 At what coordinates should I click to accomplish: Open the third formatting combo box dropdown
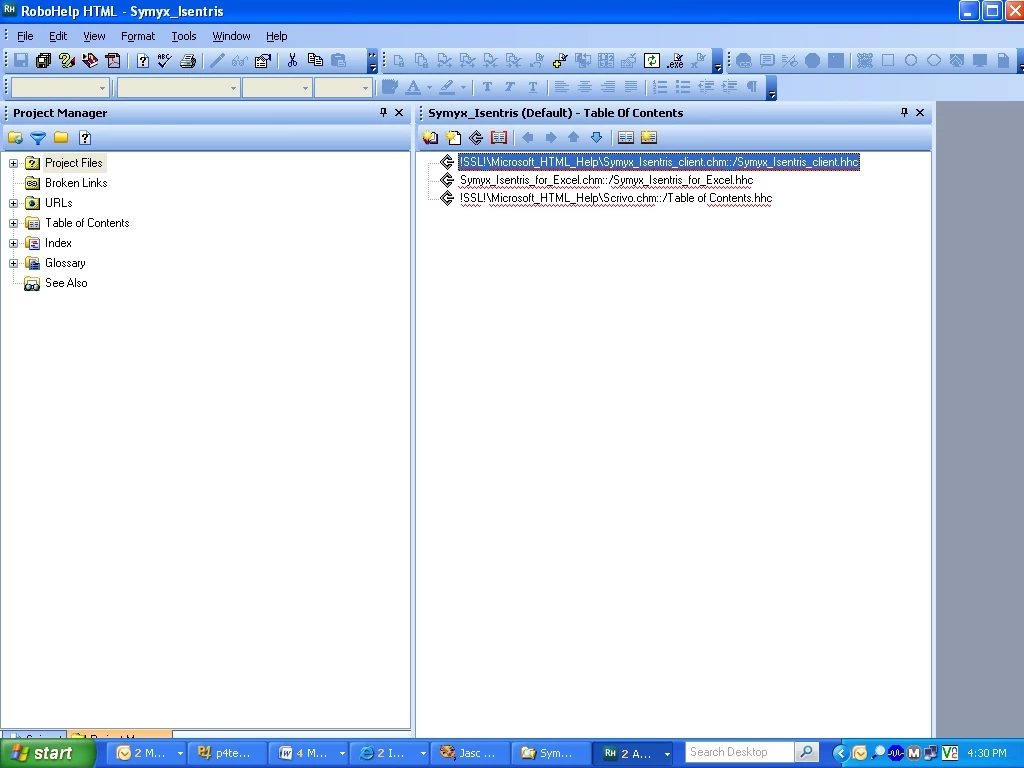click(305, 88)
